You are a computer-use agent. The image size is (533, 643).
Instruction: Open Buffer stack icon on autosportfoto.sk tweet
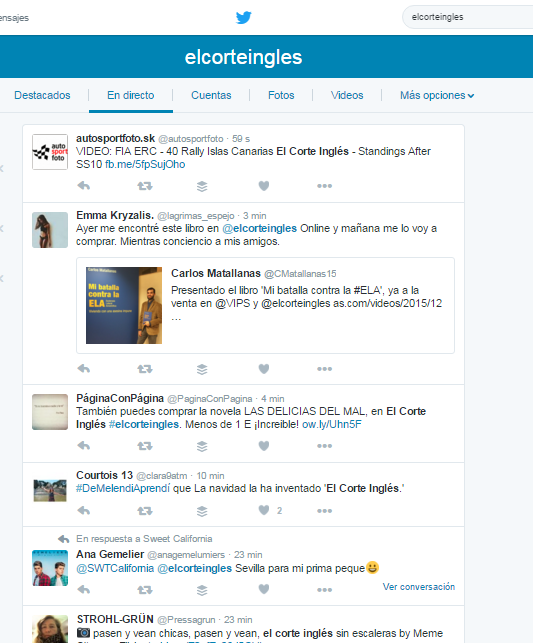coord(202,186)
